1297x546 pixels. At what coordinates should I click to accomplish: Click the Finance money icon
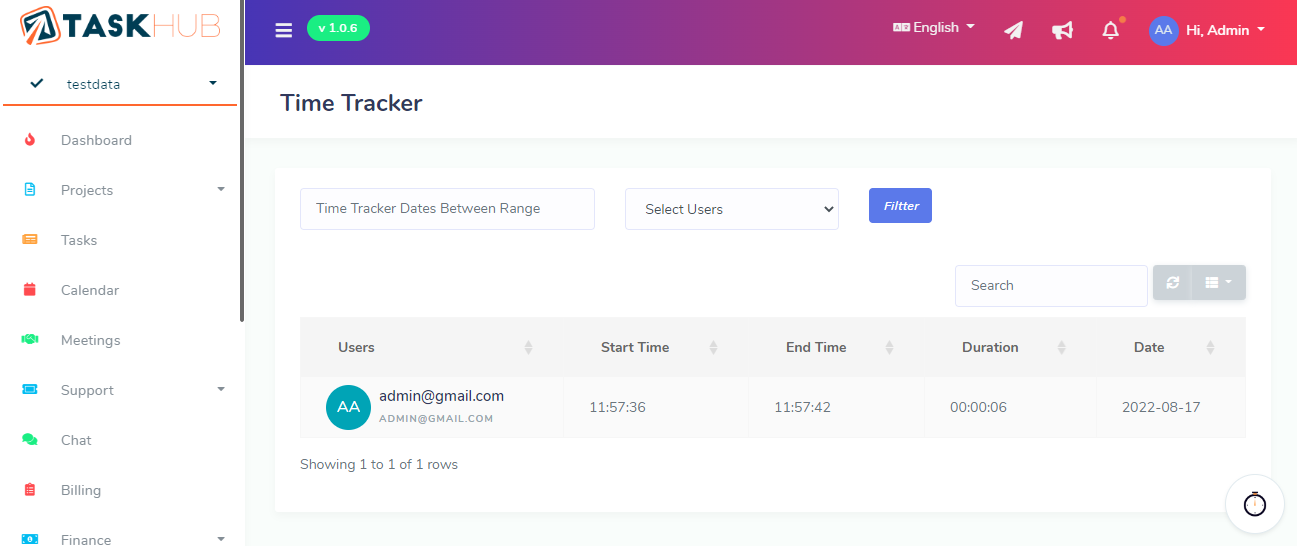click(x=30, y=538)
